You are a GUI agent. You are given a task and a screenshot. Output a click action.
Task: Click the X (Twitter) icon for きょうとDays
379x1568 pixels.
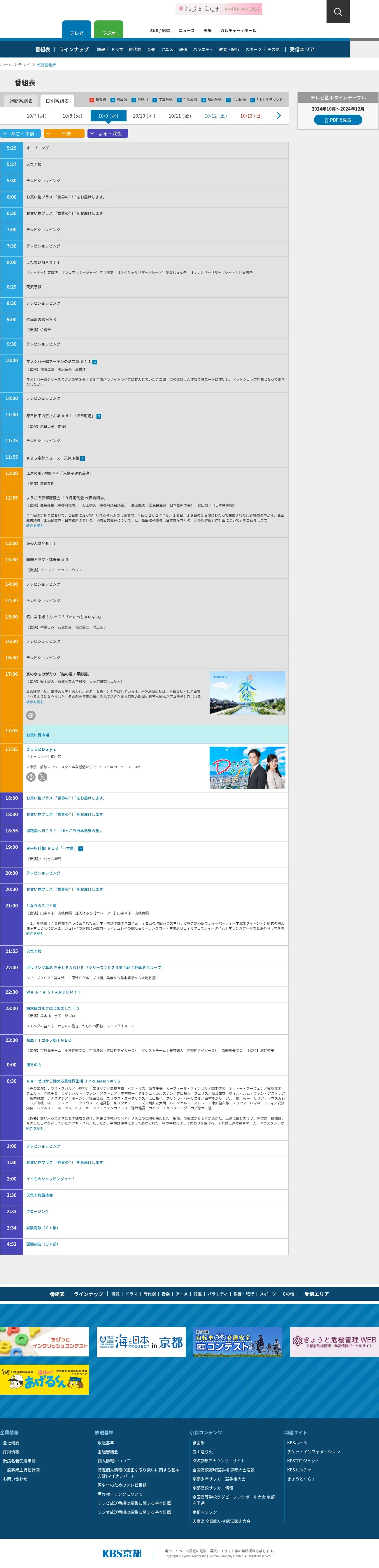43,777
